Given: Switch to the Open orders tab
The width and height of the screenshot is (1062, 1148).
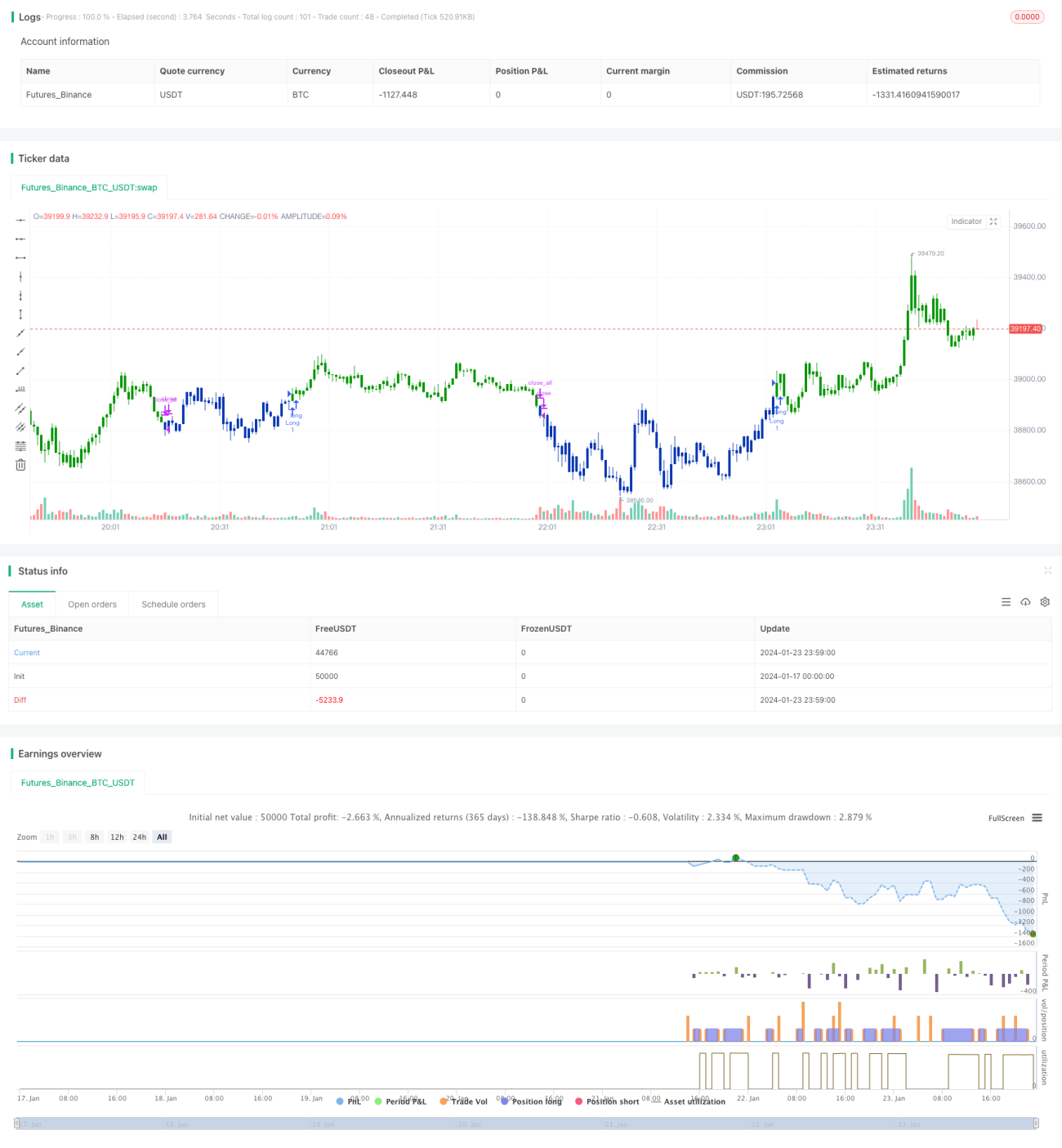Looking at the screenshot, I should pyautogui.click(x=92, y=605).
